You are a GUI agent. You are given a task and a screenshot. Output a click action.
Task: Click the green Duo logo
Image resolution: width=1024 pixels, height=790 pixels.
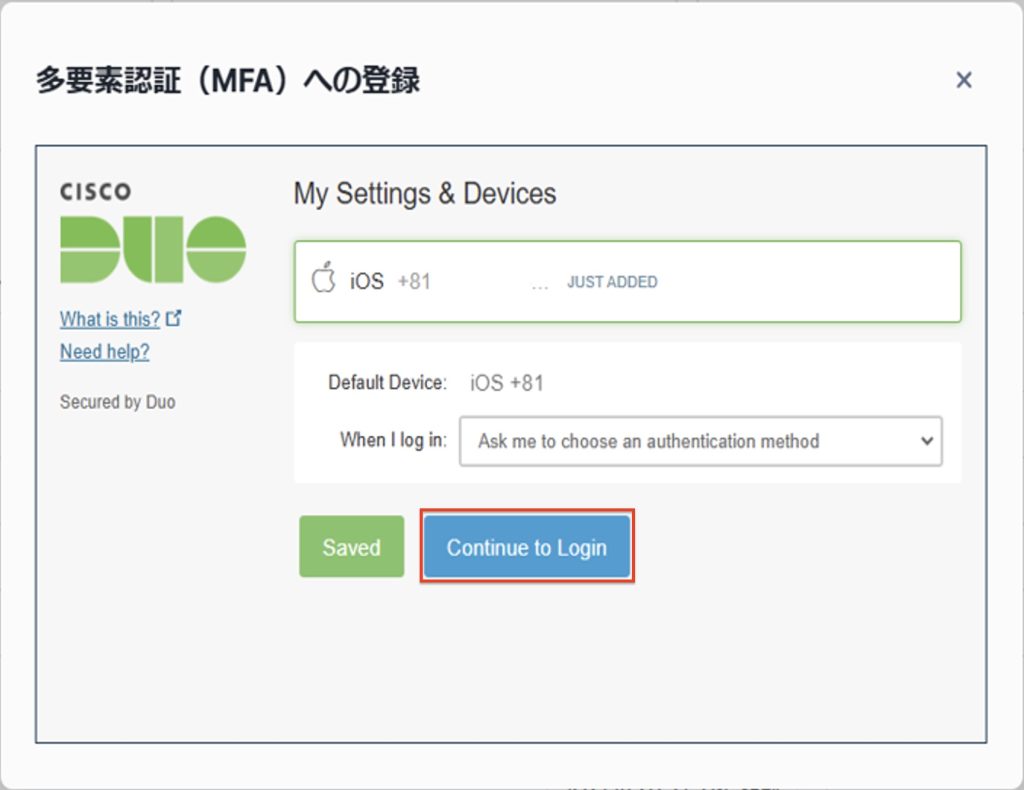(x=153, y=249)
